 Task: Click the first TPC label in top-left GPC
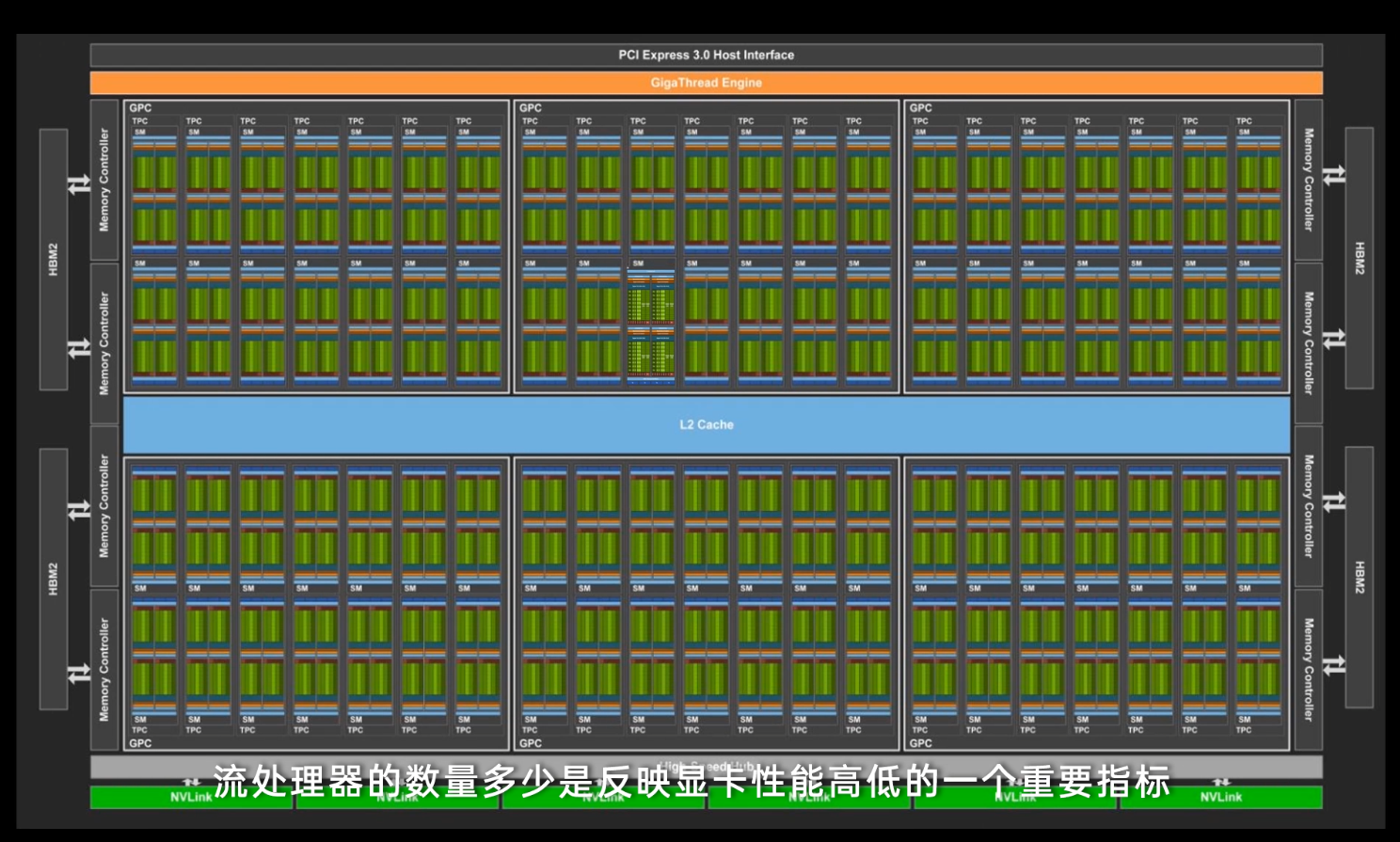[x=140, y=120]
